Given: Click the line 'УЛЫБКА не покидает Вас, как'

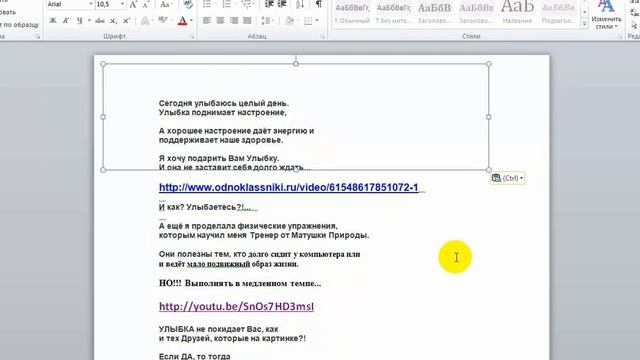Looking at the screenshot, I should (218, 329).
